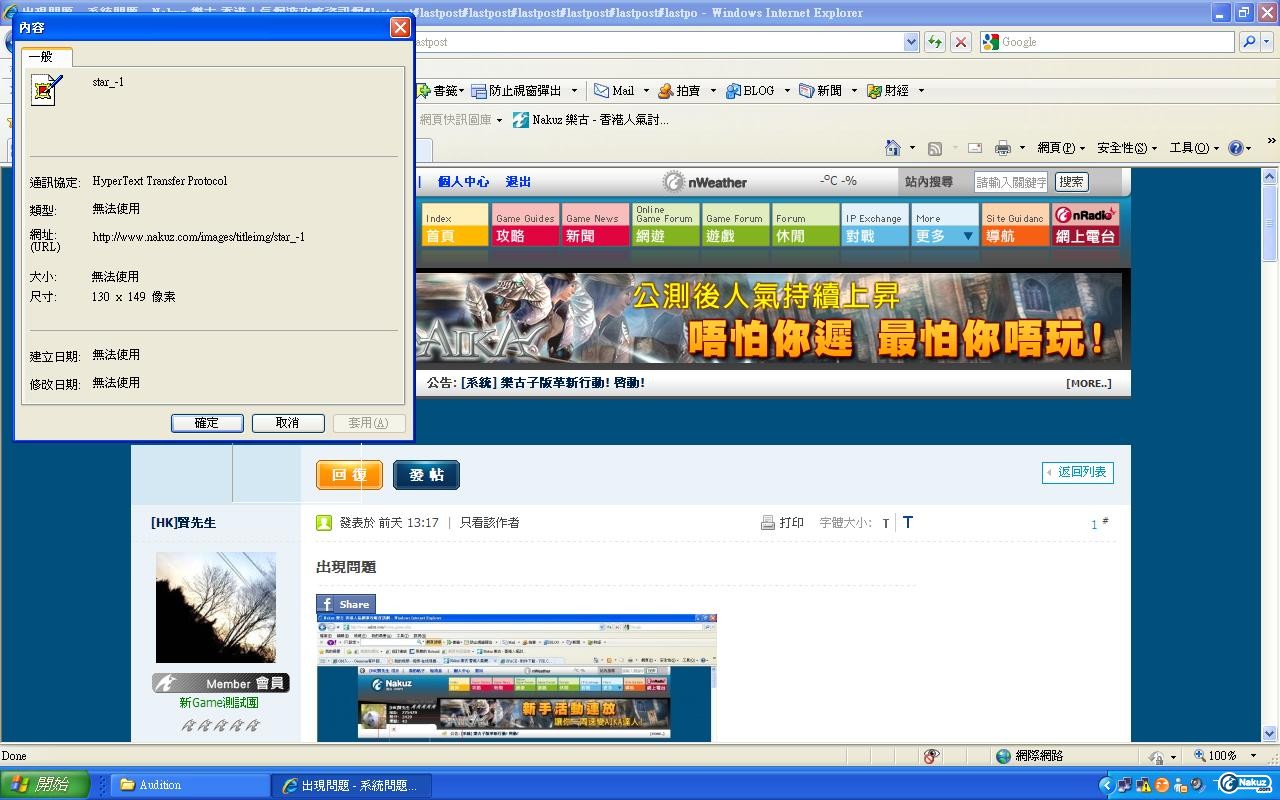
Task: Open the 新聞 Game News navigation tab
Action: click(595, 225)
